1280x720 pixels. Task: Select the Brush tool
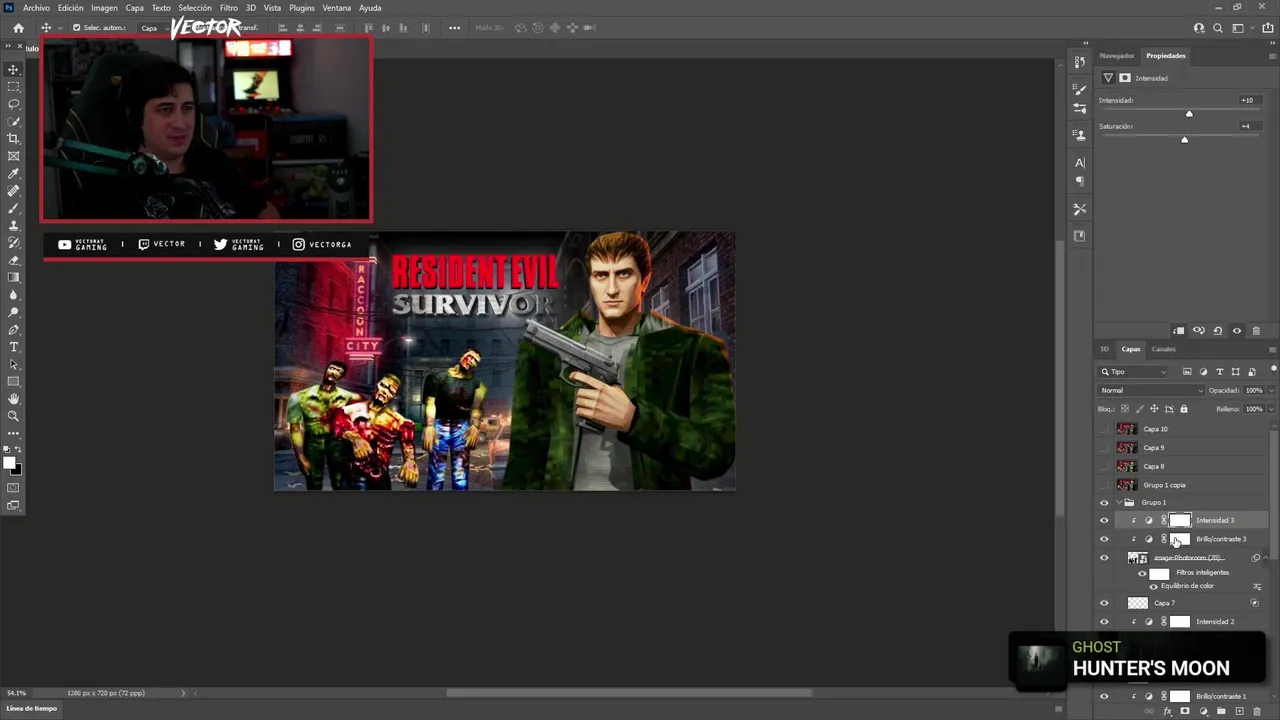click(14, 208)
